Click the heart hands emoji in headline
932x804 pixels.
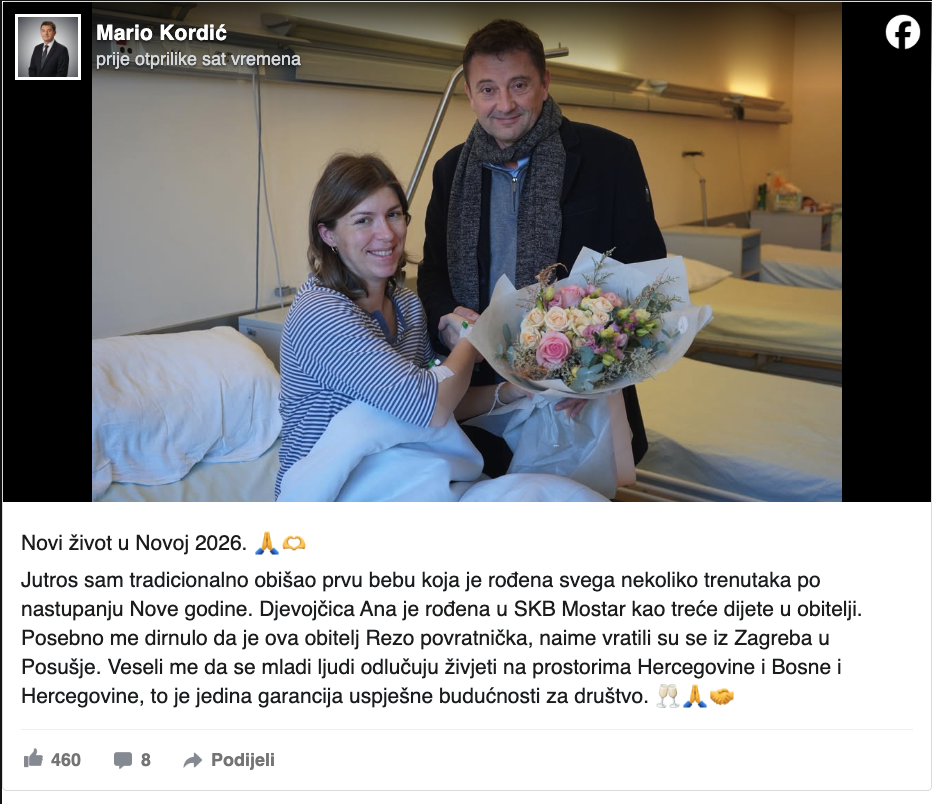click(x=294, y=543)
